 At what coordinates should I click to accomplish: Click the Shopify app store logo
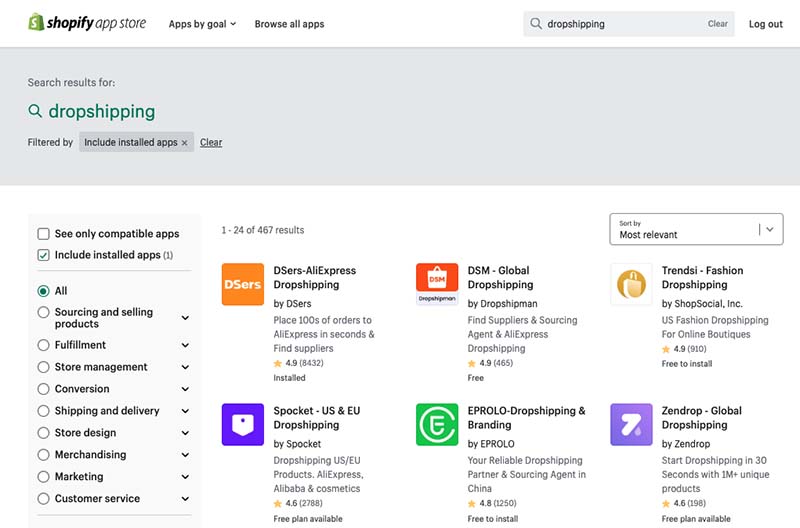pos(87,23)
